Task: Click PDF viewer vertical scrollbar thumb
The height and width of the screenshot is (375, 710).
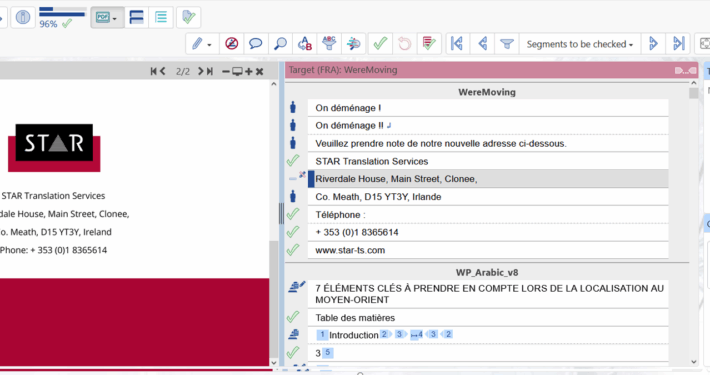Action: 273,299
